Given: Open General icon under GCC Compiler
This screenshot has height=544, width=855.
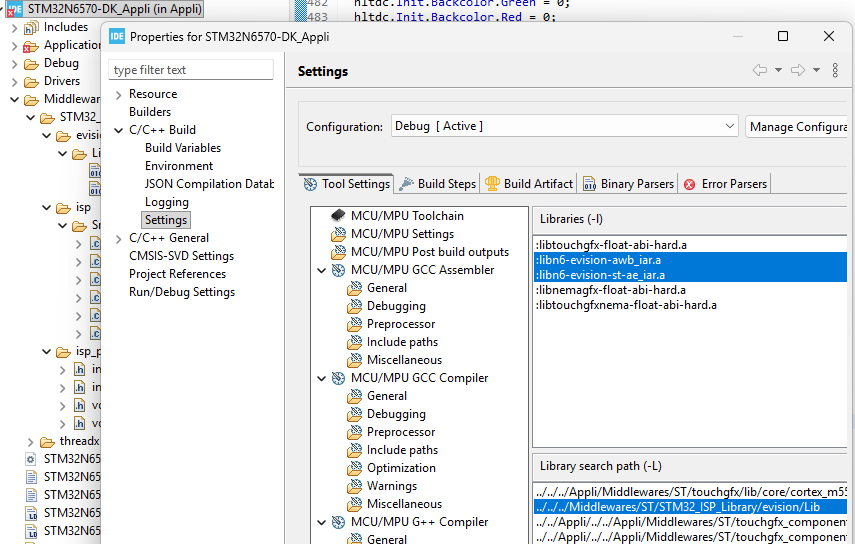Looking at the screenshot, I should point(354,396).
